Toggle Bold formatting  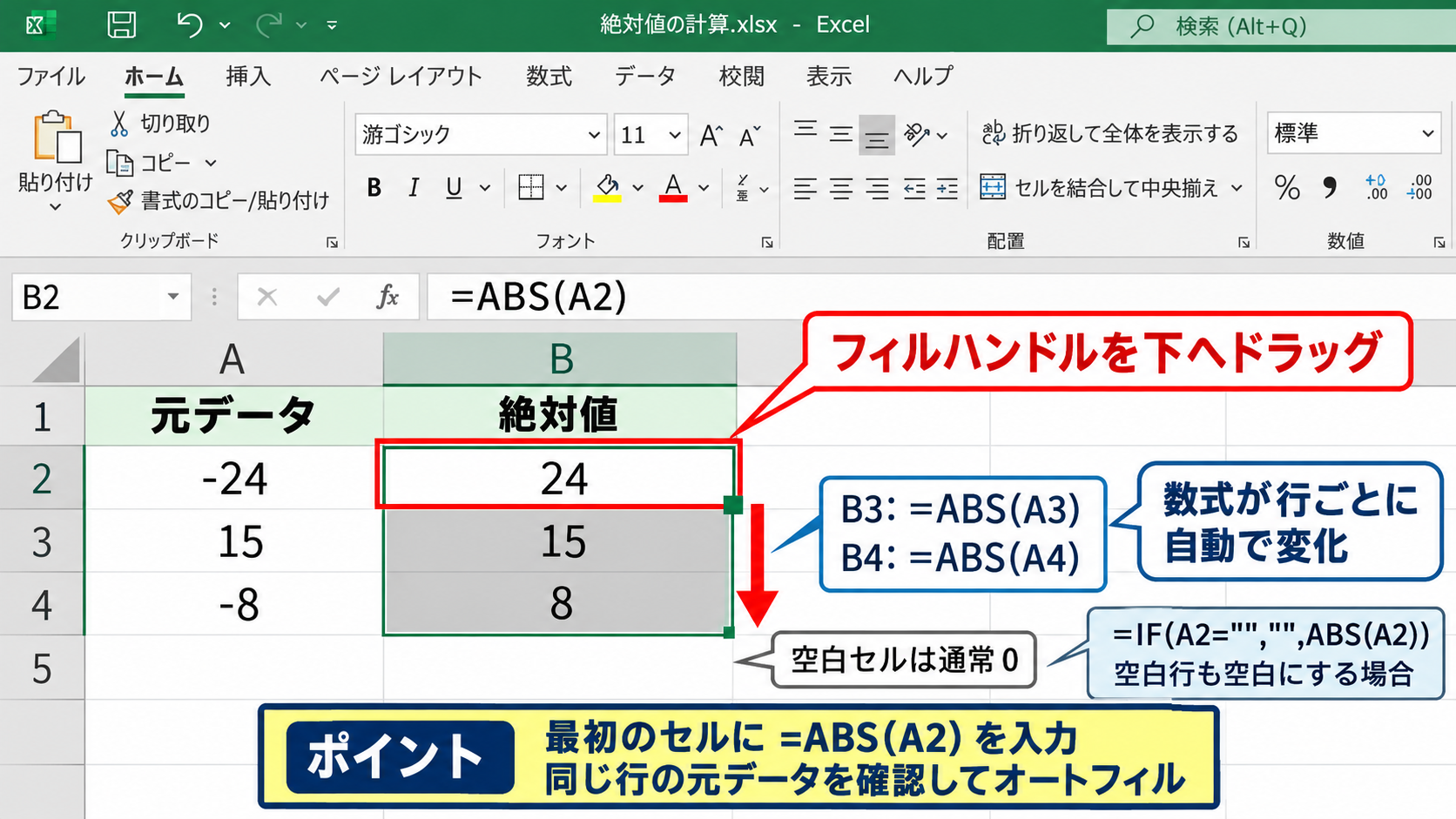pos(374,188)
